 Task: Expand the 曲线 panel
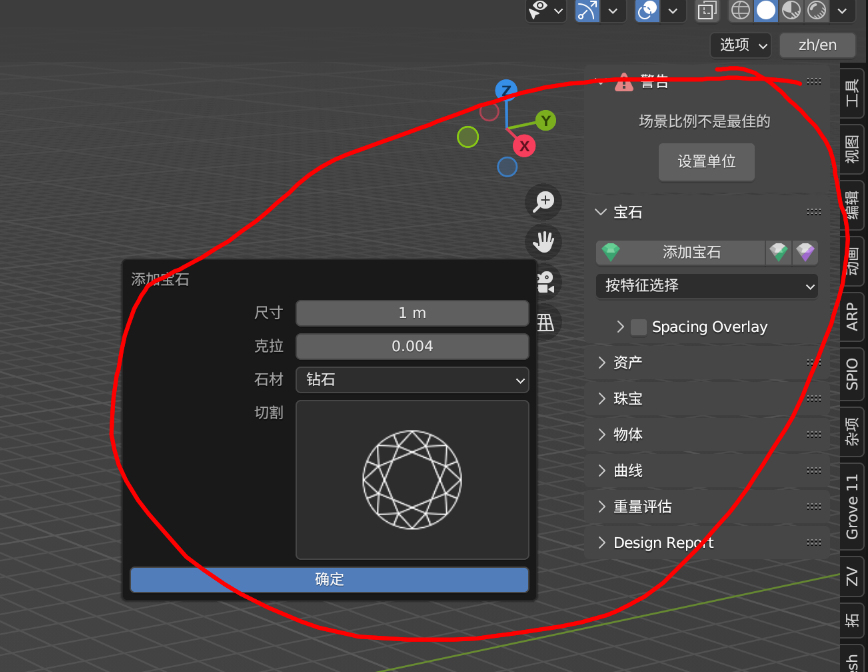click(602, 471)
